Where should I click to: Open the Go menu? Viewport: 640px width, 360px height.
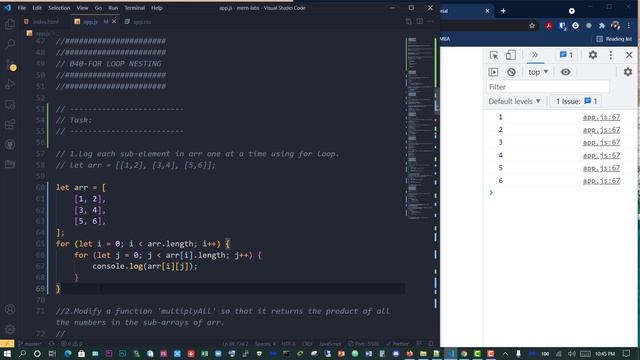click(x=98, y=8)
